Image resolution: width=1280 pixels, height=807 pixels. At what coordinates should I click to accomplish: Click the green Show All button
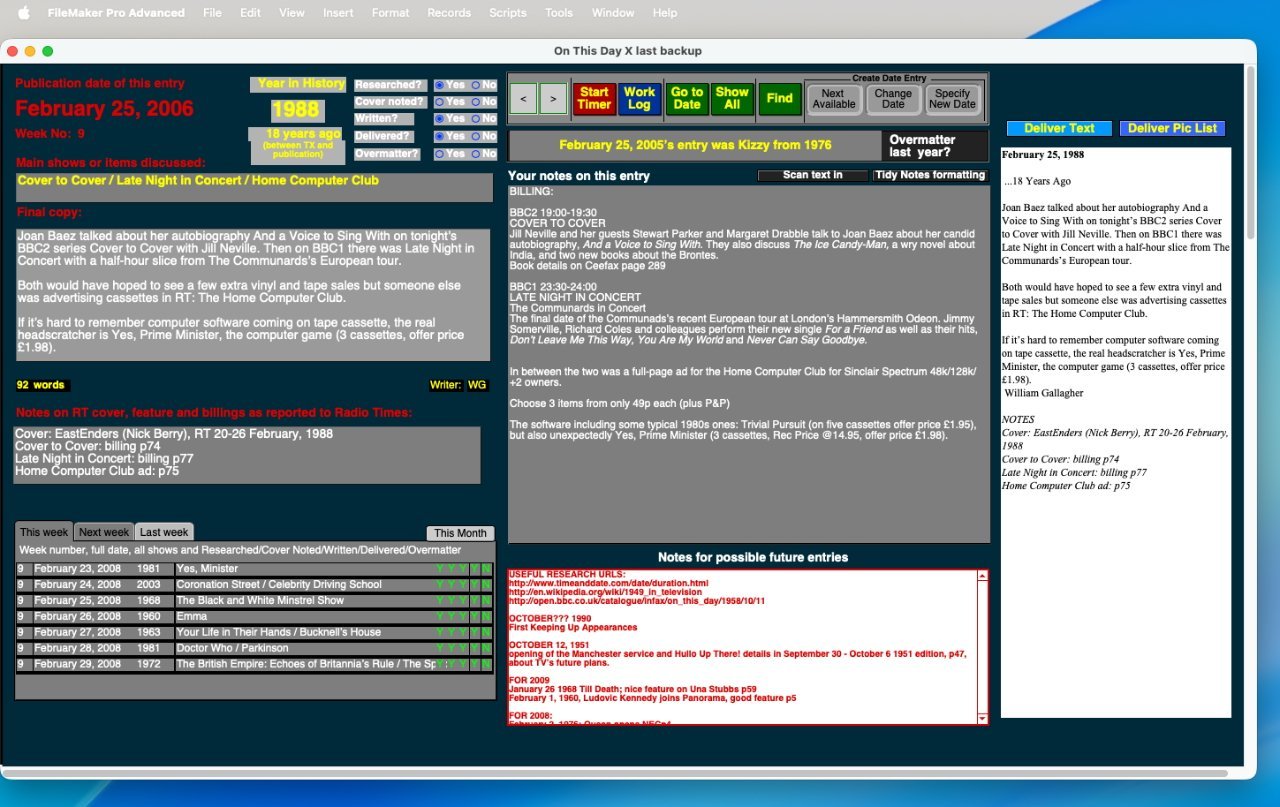point(732,98)
